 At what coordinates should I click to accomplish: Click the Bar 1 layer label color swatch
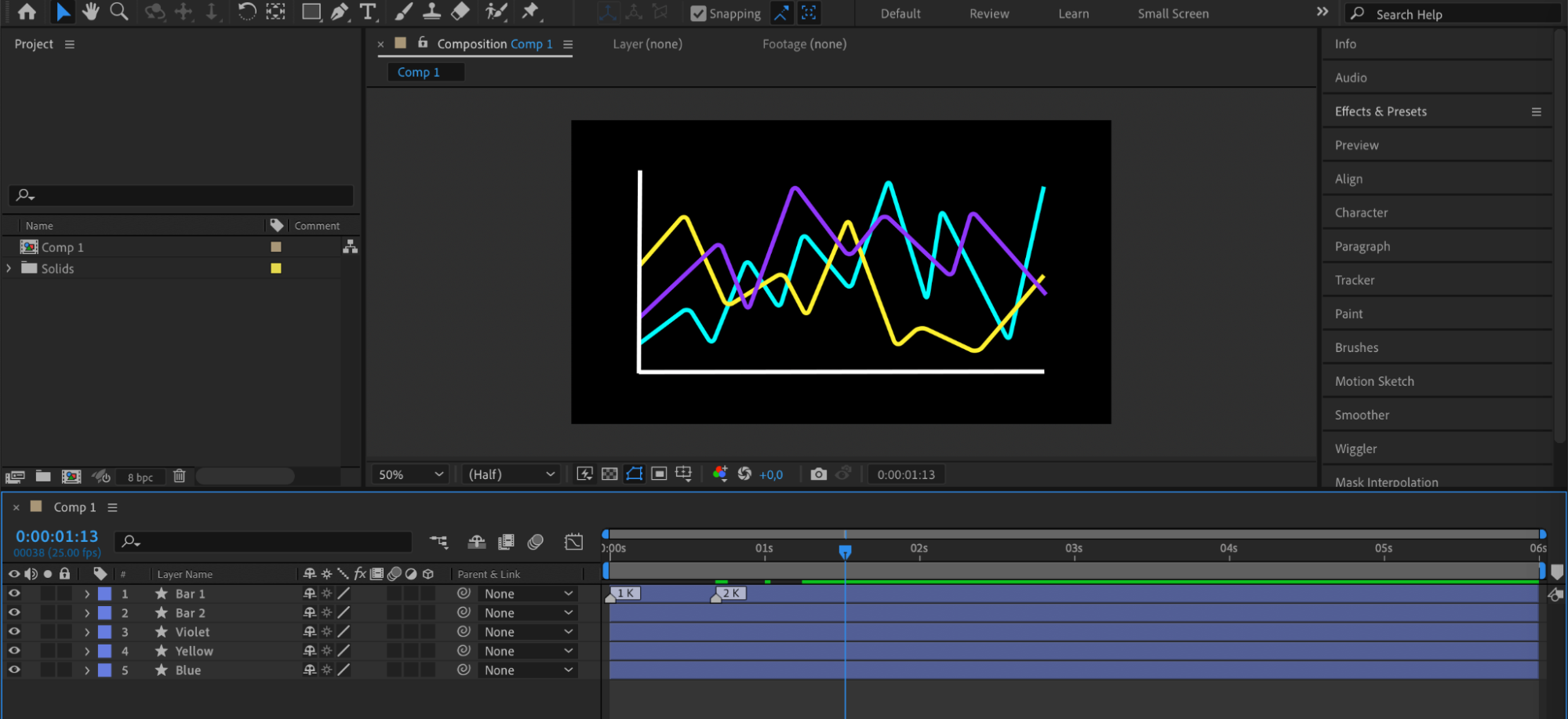click(x=104, y=594)
